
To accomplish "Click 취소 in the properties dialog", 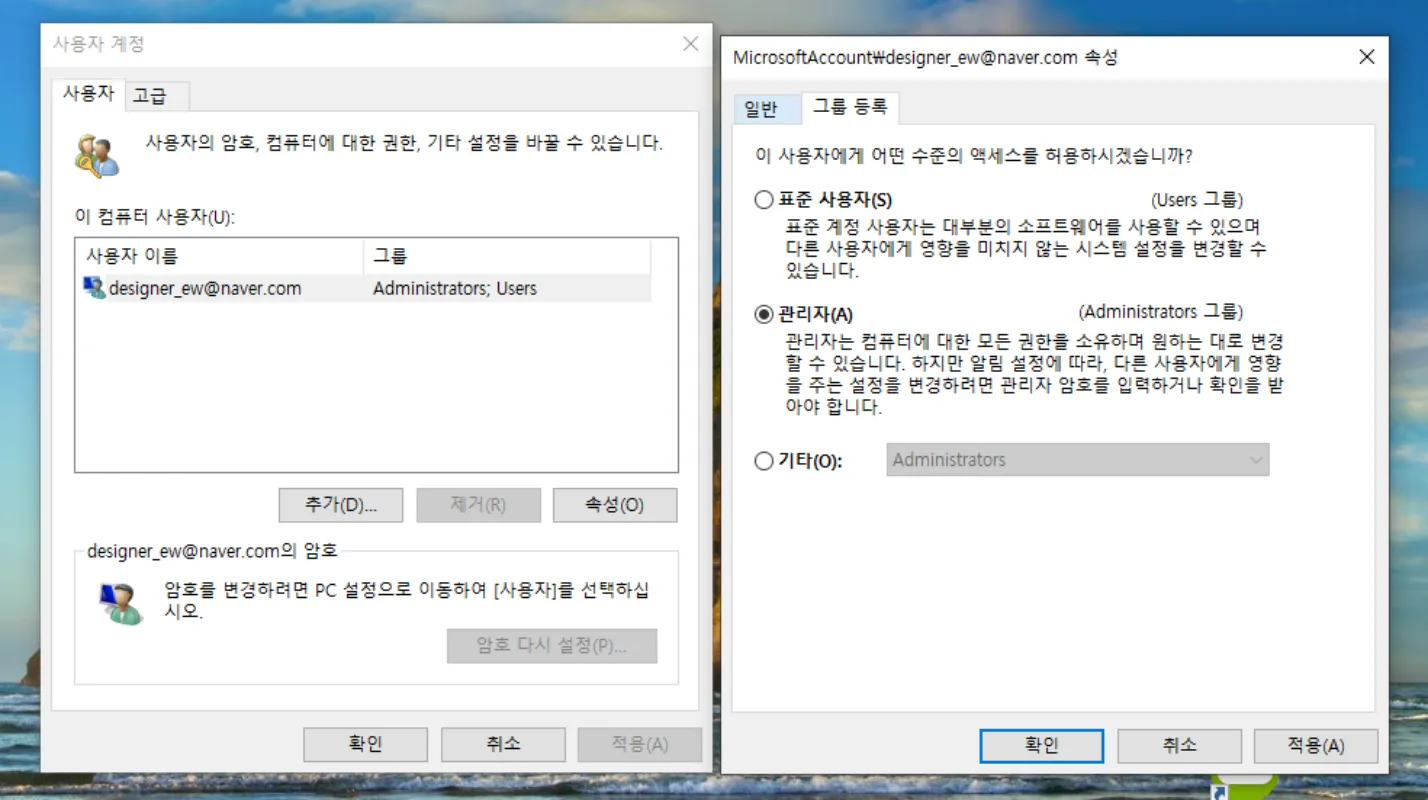I will click(x=1178, y=745).
